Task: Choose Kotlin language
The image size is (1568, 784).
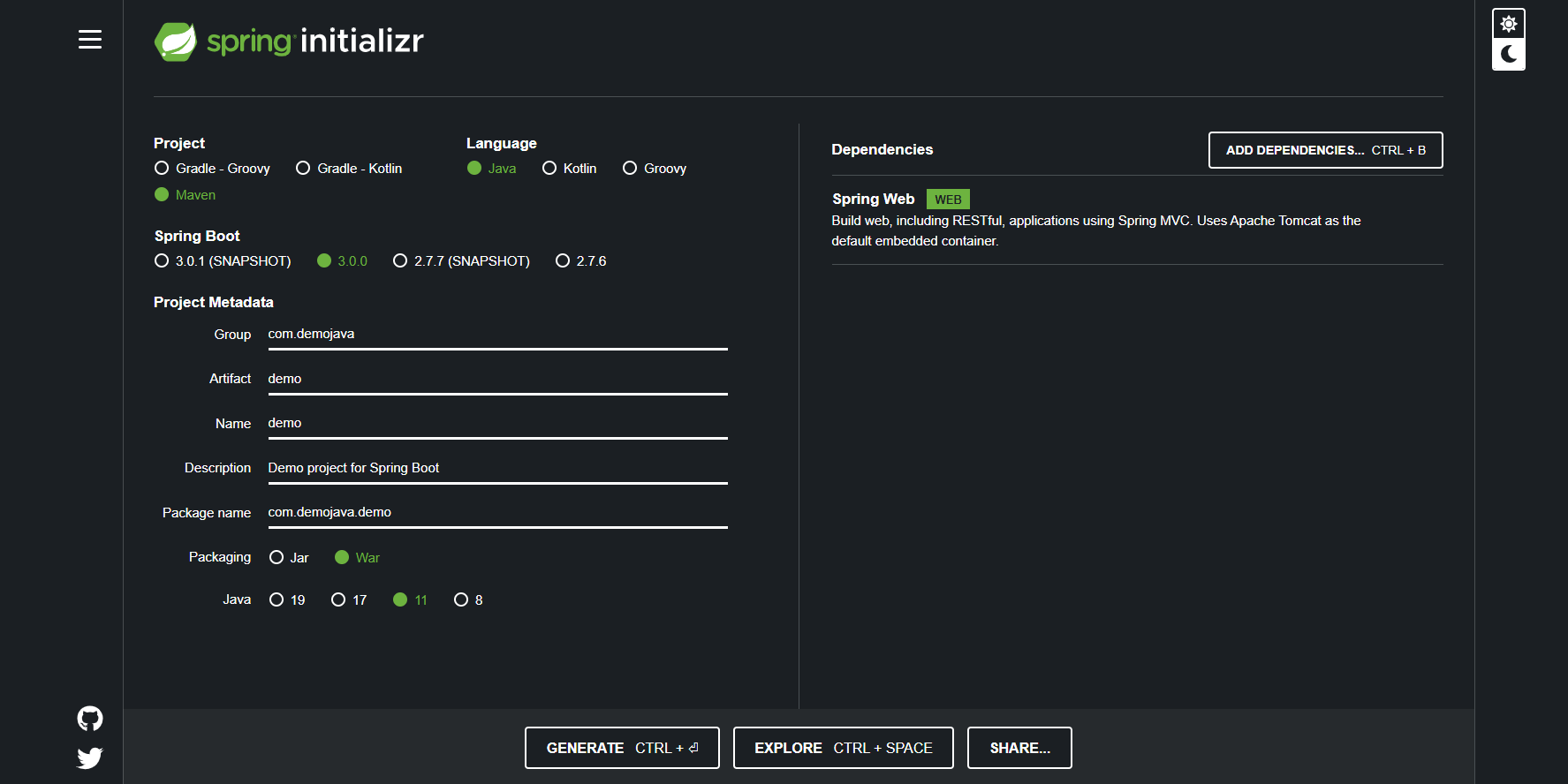Action: click(570, 169)
